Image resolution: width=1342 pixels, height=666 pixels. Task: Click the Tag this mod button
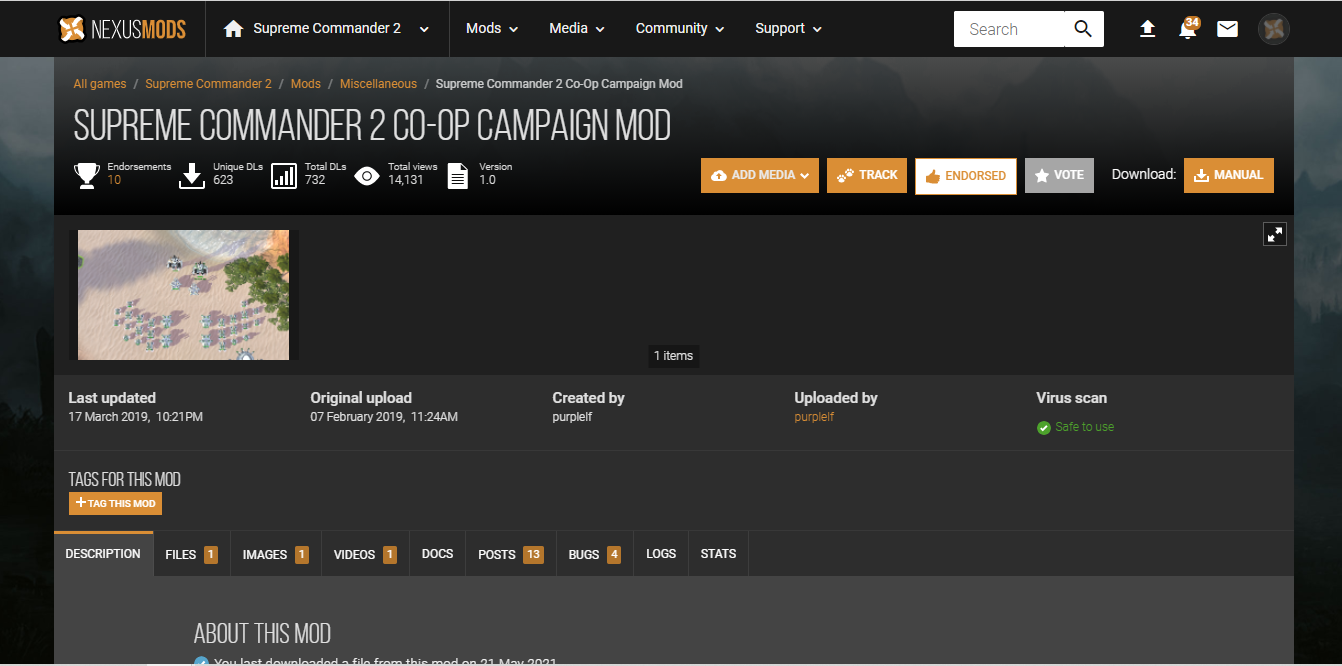coord(115,503)
